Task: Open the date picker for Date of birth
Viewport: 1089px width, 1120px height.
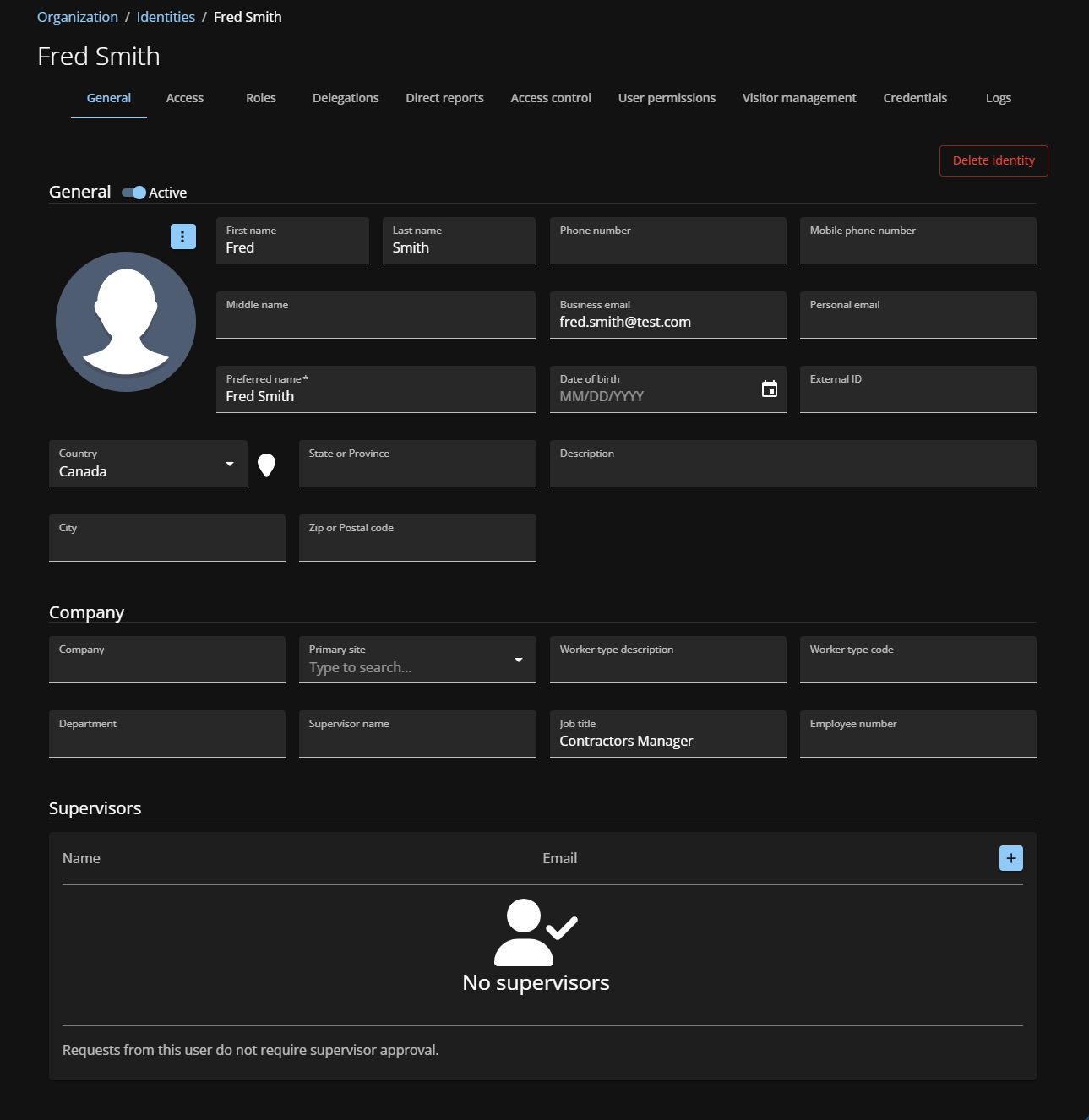Action: [x=769, y=389]
